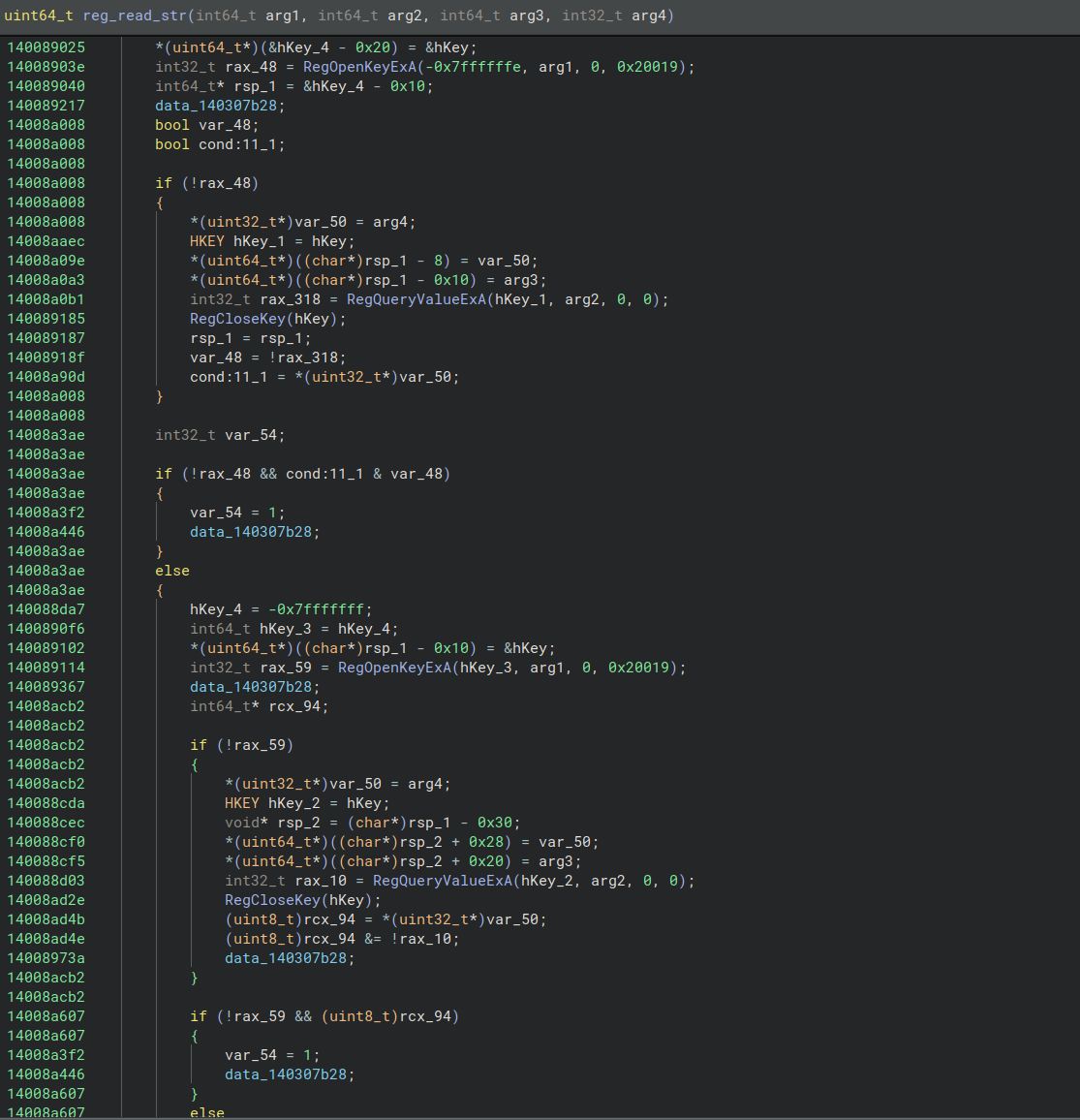The image size is (1080, 1120).
Task: Click address 140088cf0 in the gutter
Action: click(46, 841)
